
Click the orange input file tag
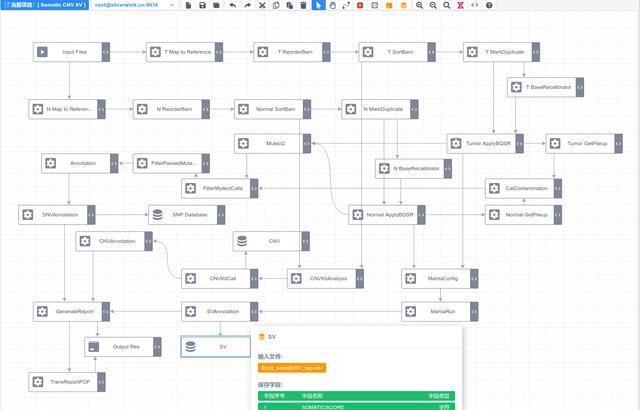click(x=292, y=368)
